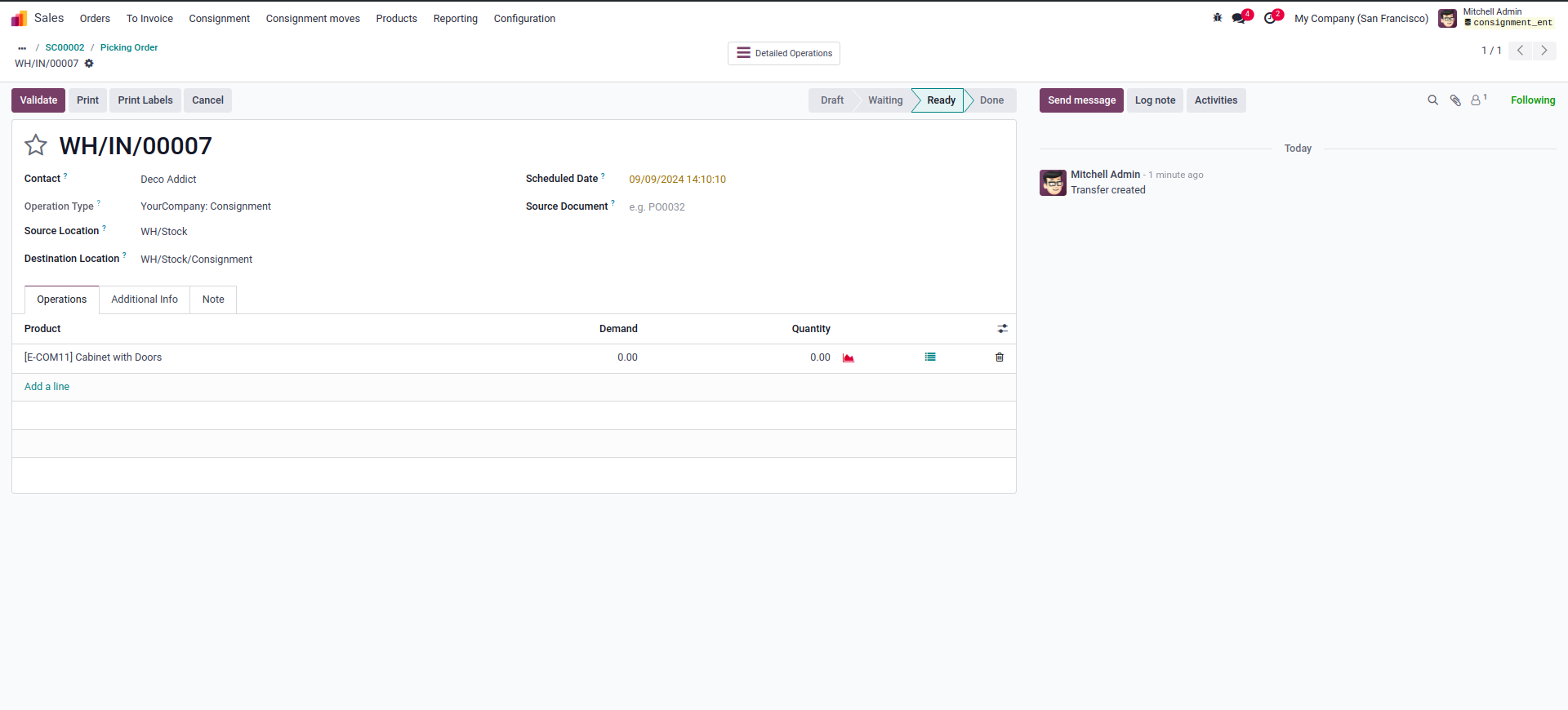Switch to the Note tab
Image resolution: width=1568 pixels, height=710 pixels.
coord(213,300)
